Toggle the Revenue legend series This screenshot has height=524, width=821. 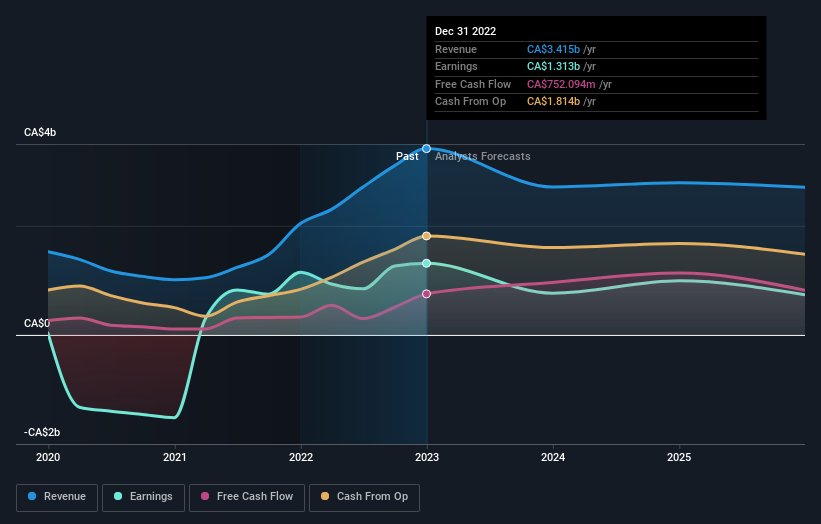click(x=57, y=497)
